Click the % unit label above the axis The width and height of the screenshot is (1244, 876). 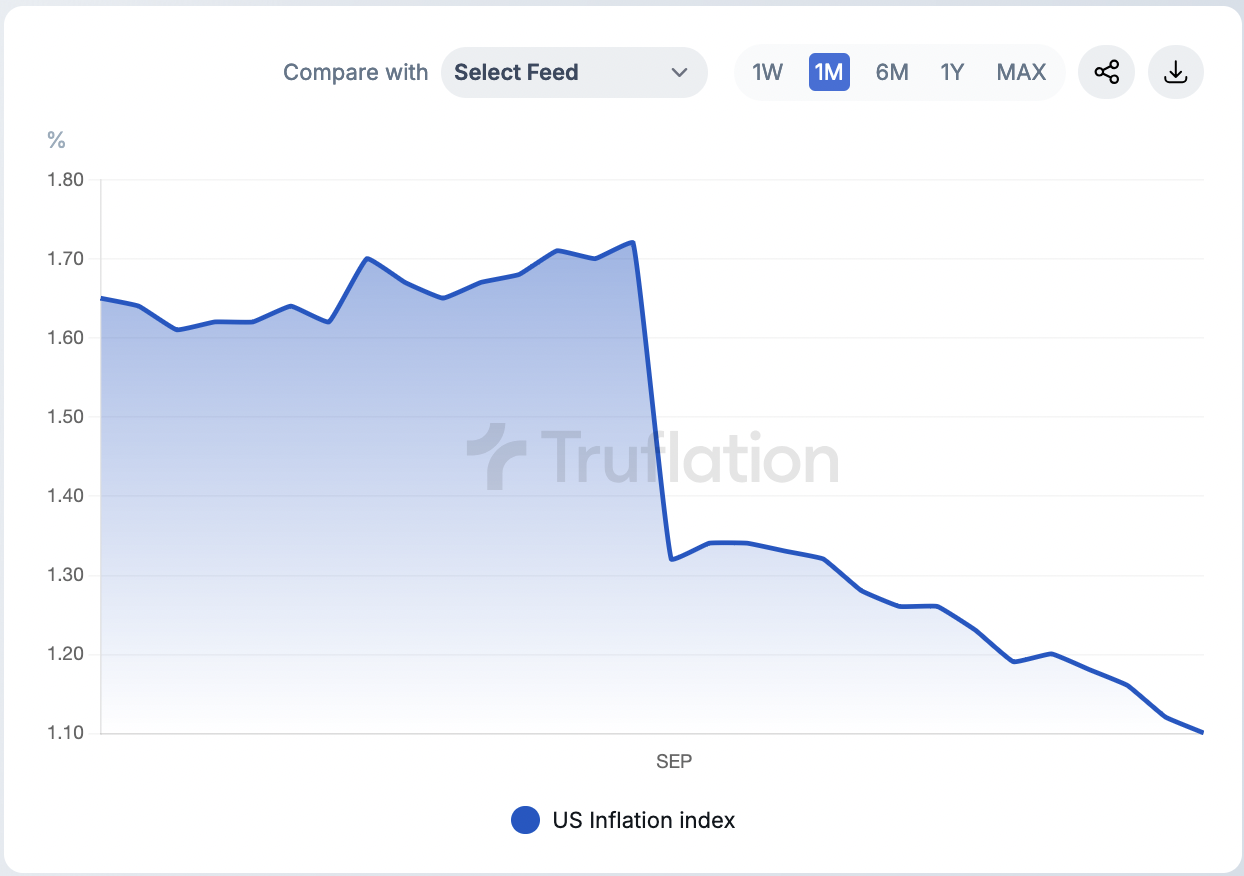56,141
